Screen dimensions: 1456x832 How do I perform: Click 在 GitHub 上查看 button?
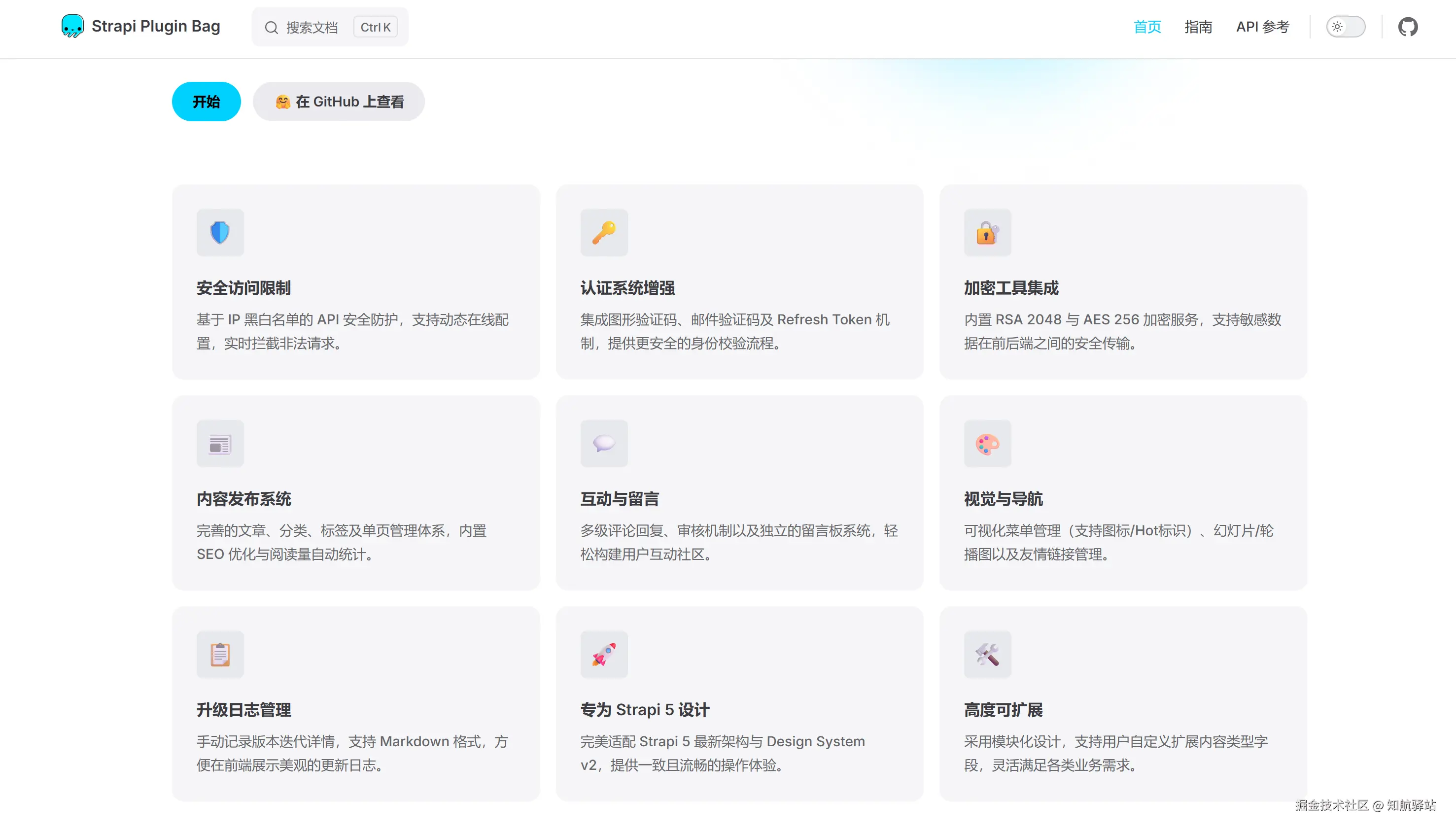339,102
